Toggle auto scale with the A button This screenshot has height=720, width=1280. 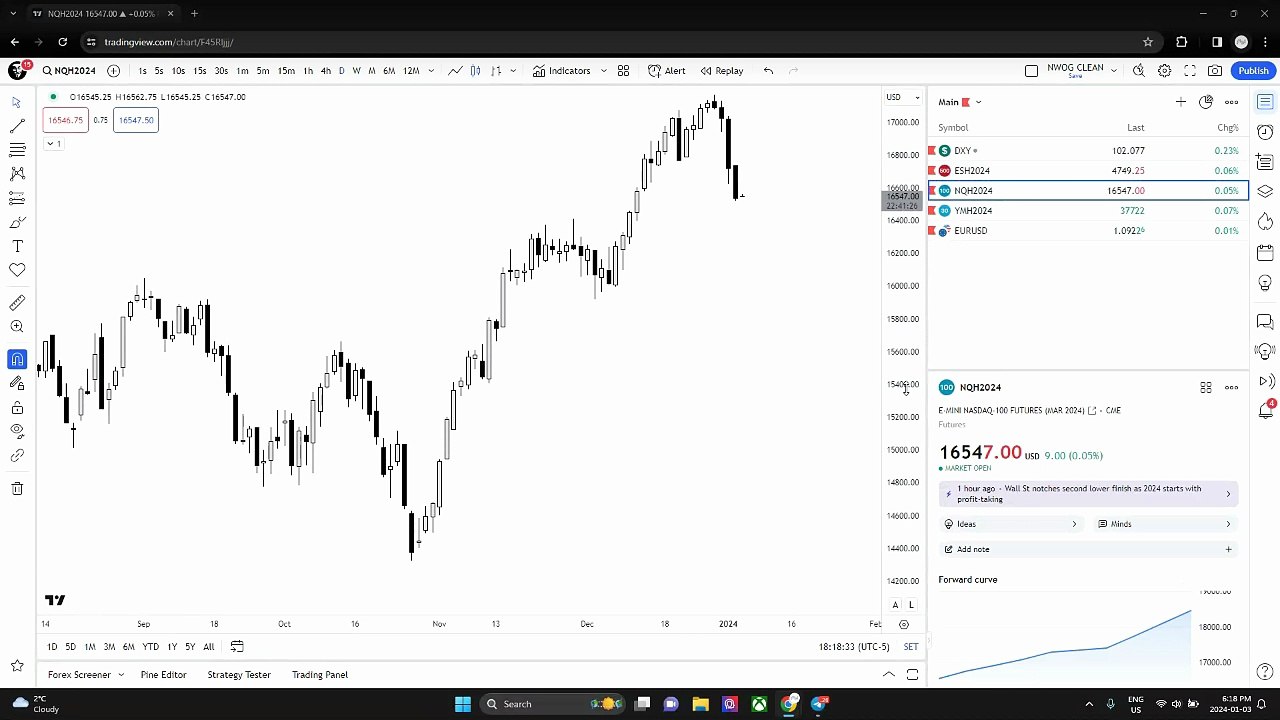(x=895, y=605)
